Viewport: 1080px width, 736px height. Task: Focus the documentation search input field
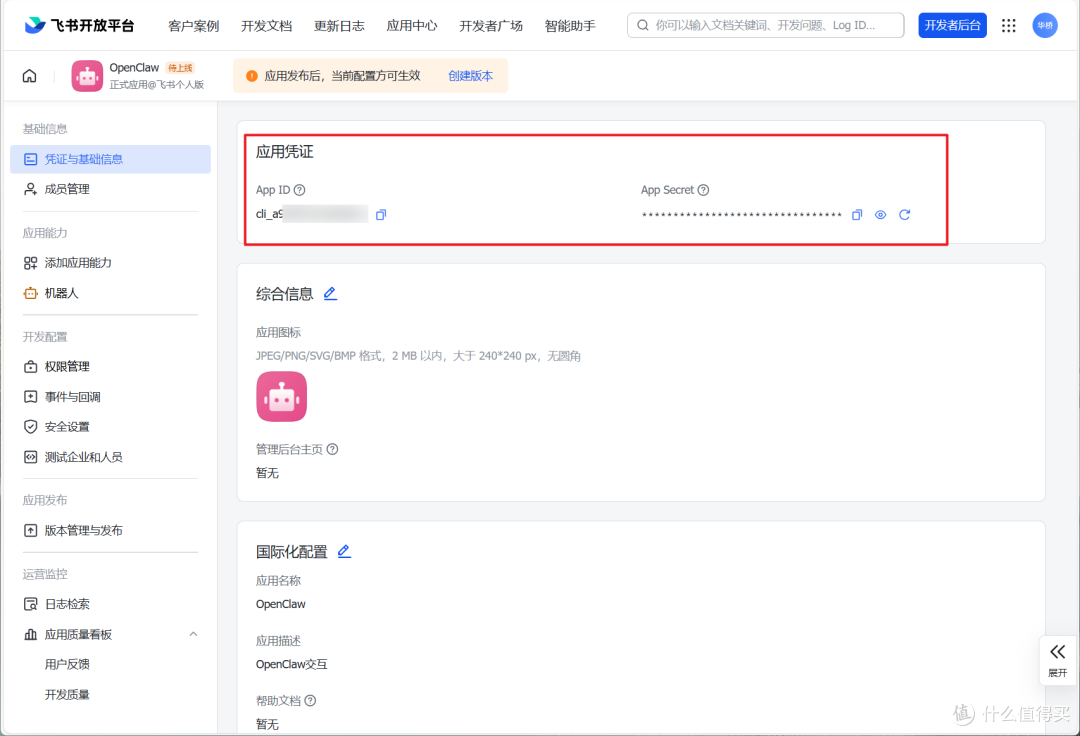click(765, 25)
